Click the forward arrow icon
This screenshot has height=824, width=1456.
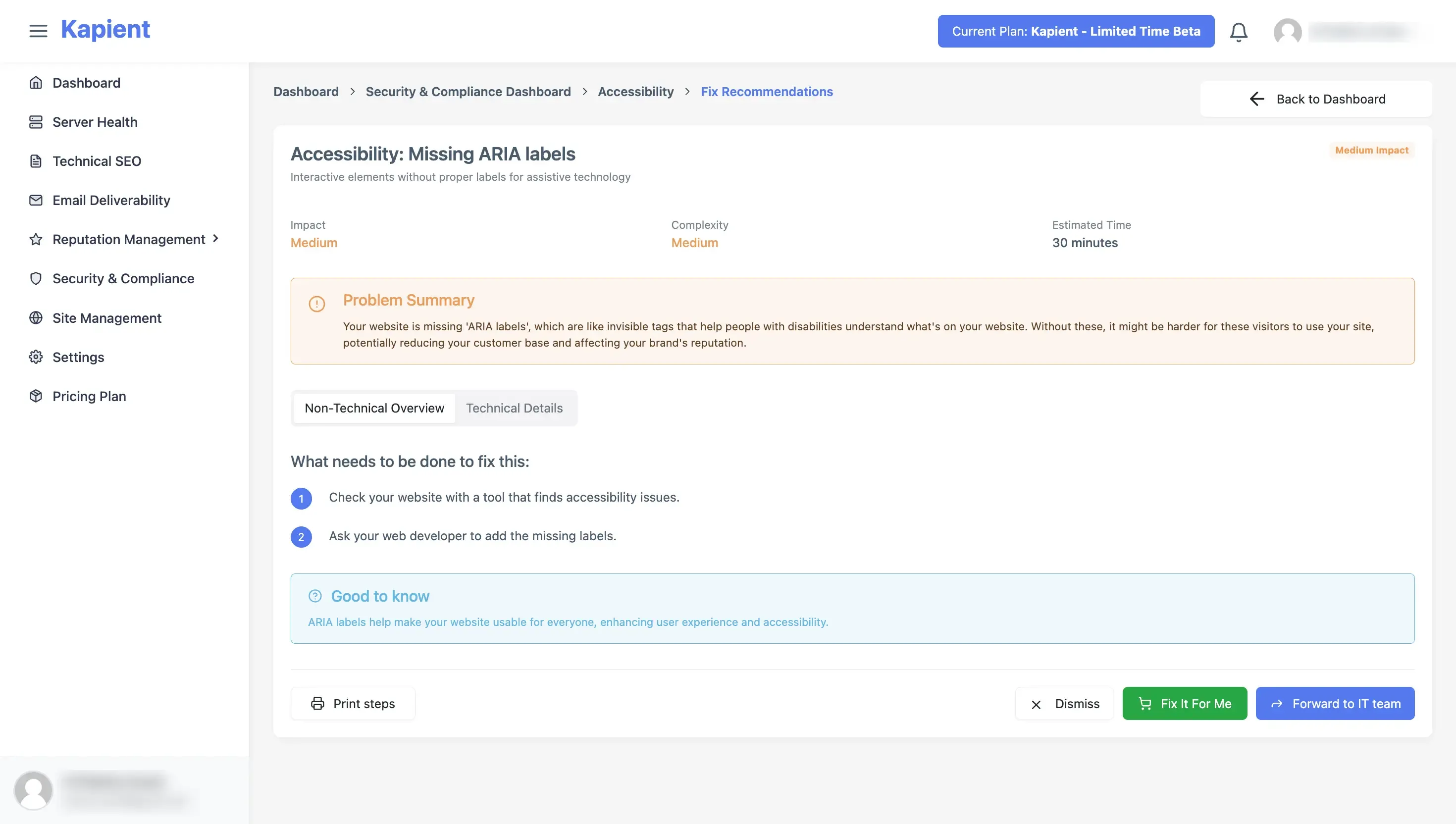tap(1276, 704)
